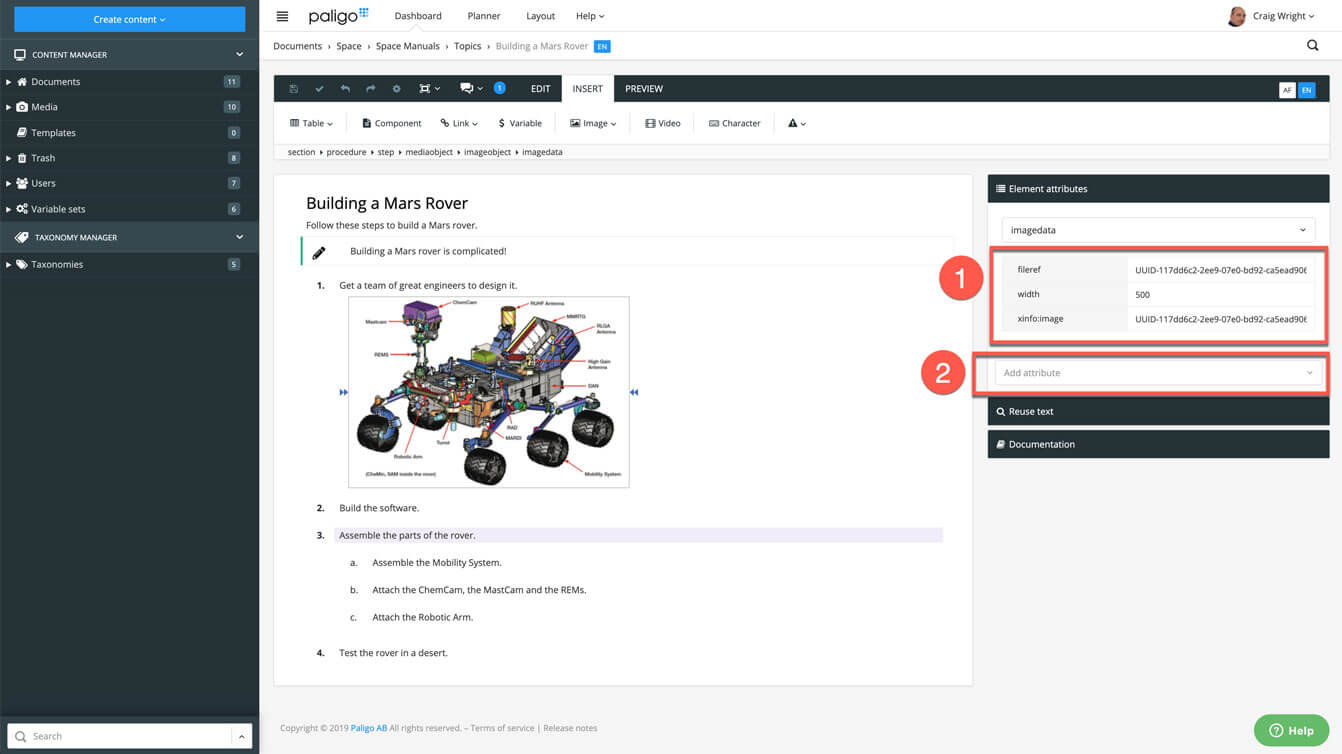Click the comments speech bubble icon

[x=467, y=89]
